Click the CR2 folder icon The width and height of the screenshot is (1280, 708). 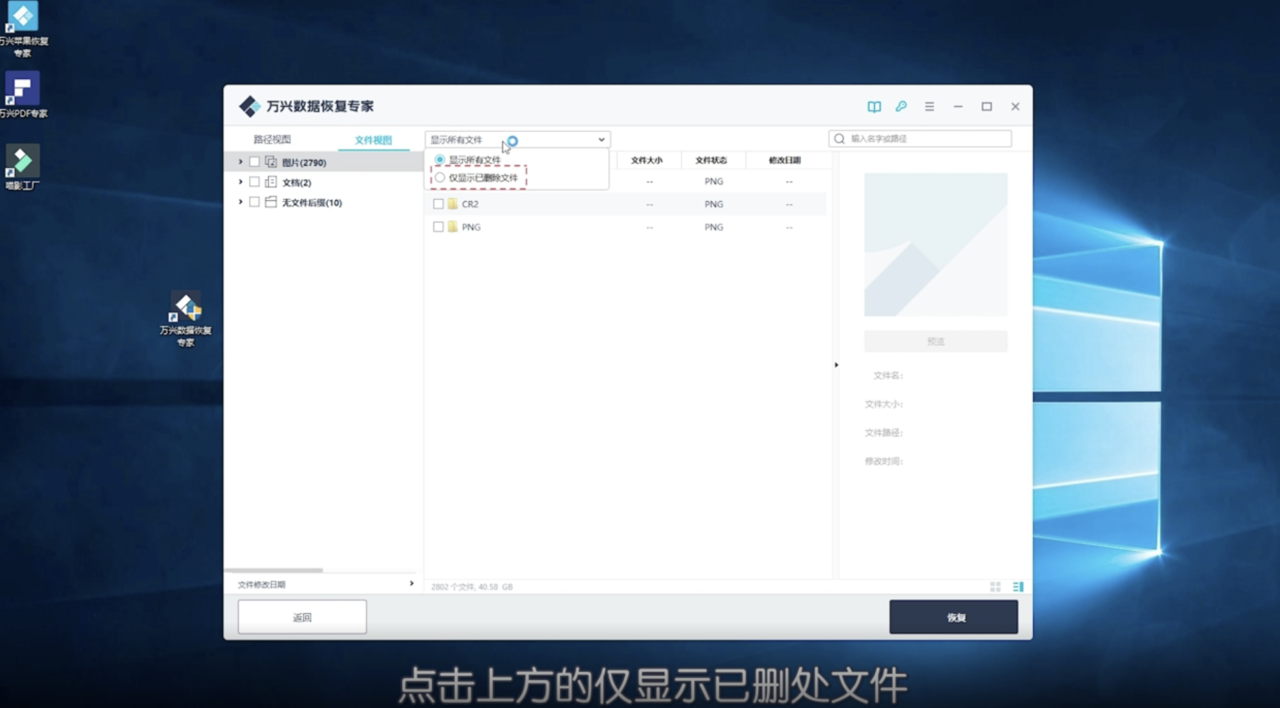(x=452, y=204)
